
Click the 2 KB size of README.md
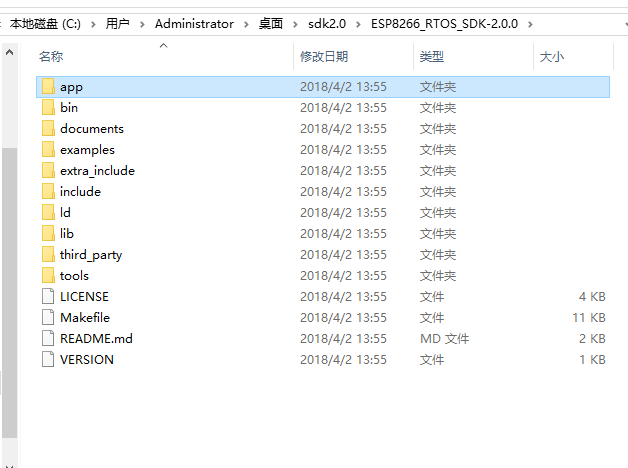(x=592, y=339)
